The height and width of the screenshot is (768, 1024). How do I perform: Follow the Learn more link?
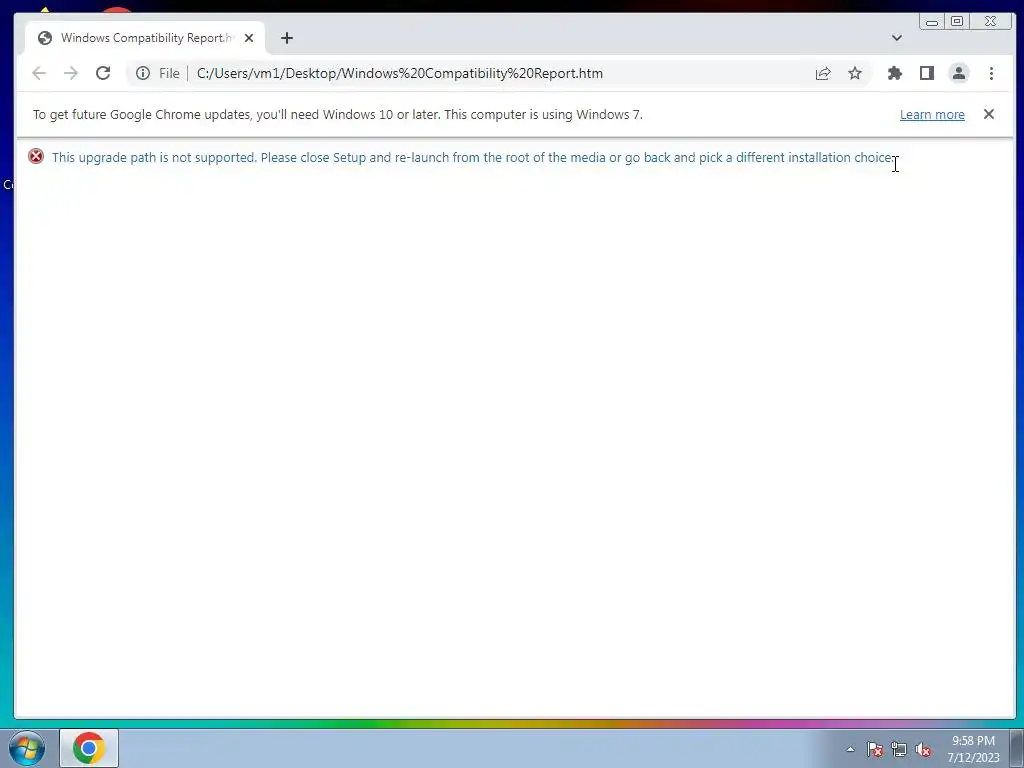932,114
